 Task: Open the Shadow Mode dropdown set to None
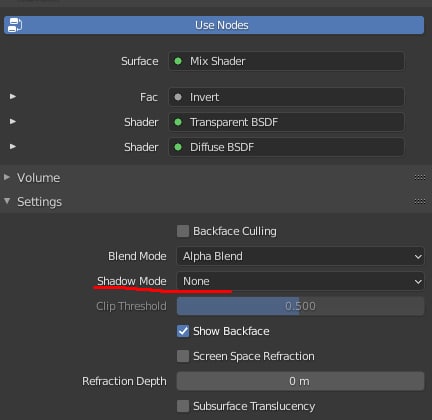[x=300, y=281]
